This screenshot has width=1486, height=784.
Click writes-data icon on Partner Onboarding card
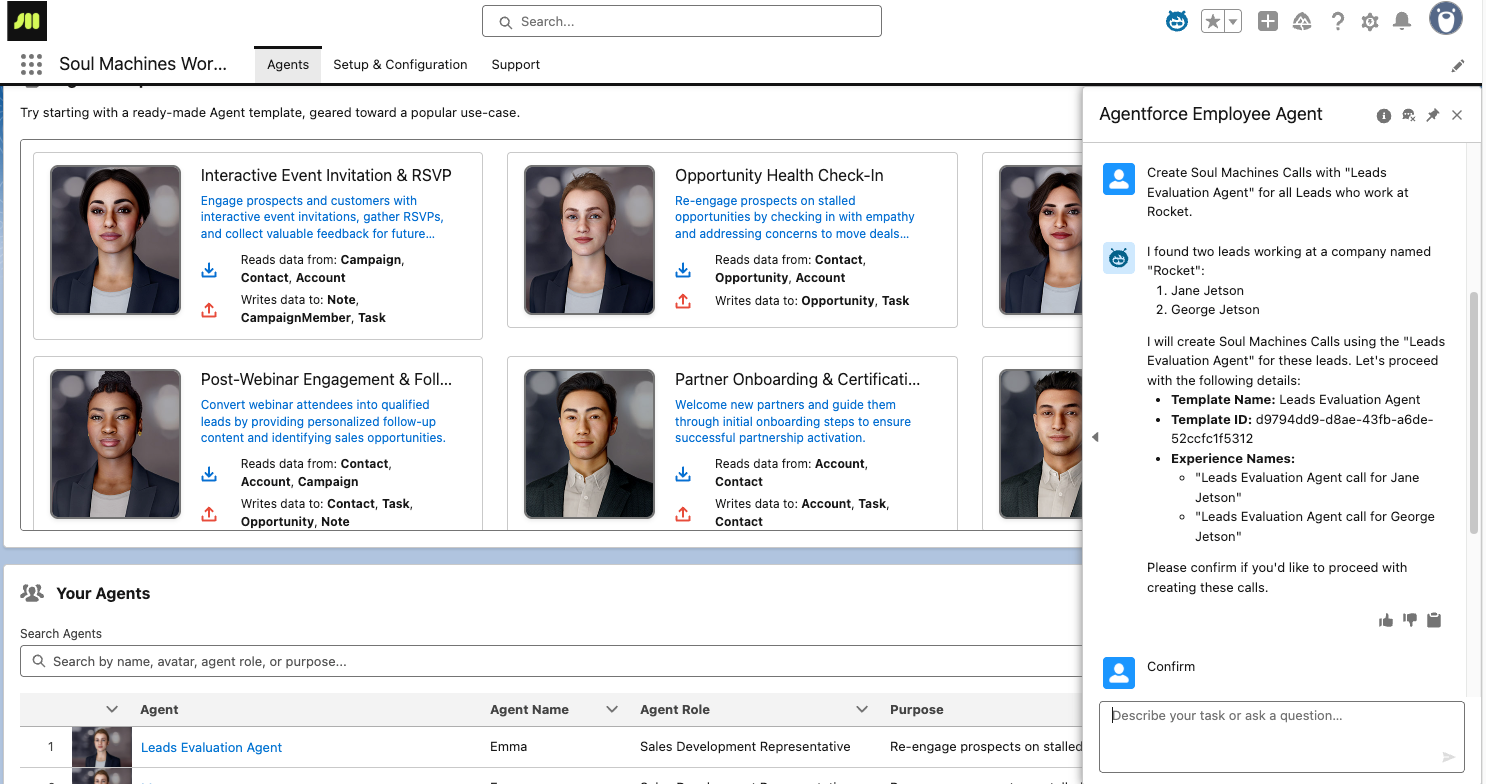coord(683,514)
